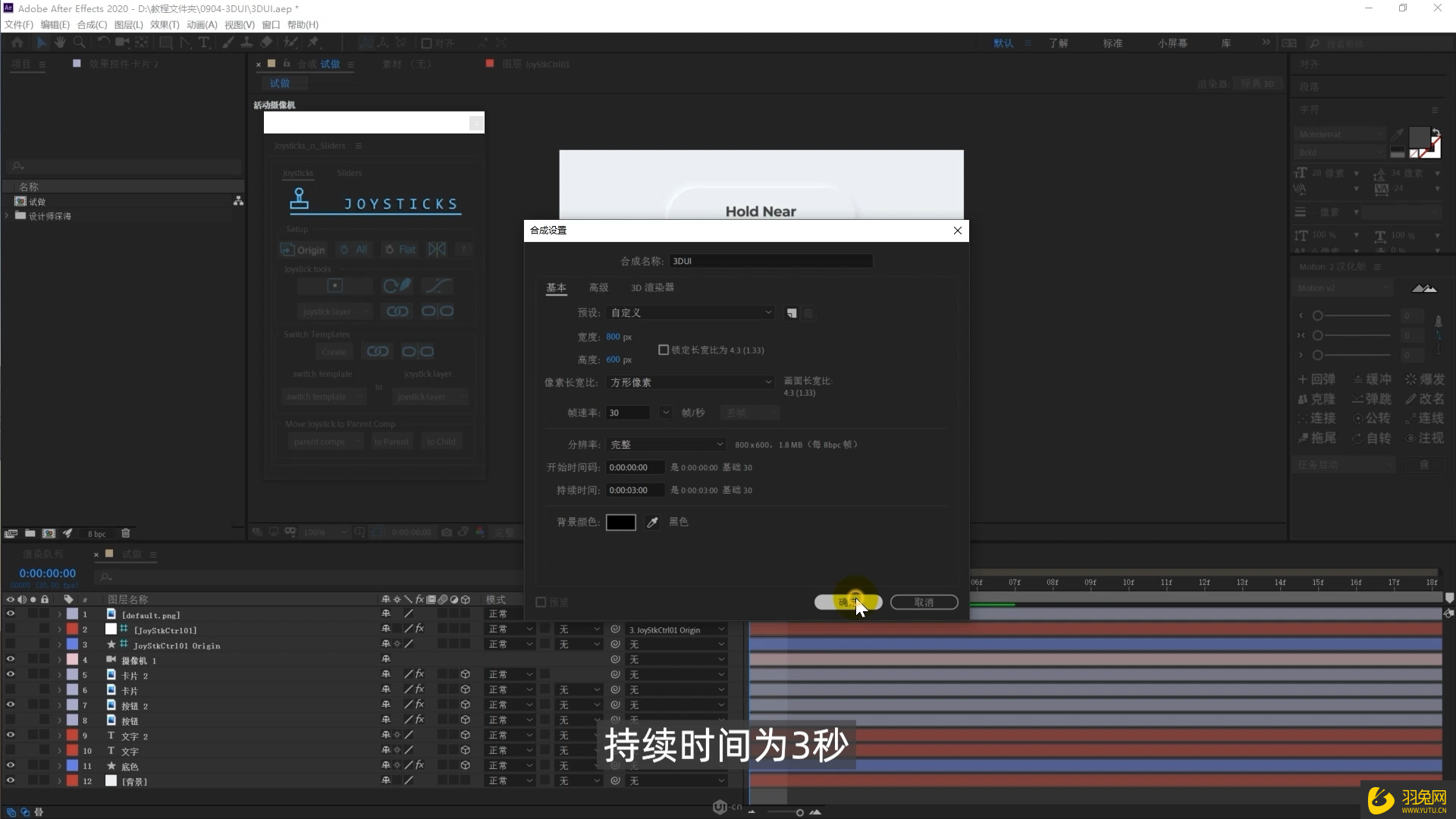
Task: Open the 像素长宽比 dropdown showing 方形像素
Action: (x=690, y=382)
